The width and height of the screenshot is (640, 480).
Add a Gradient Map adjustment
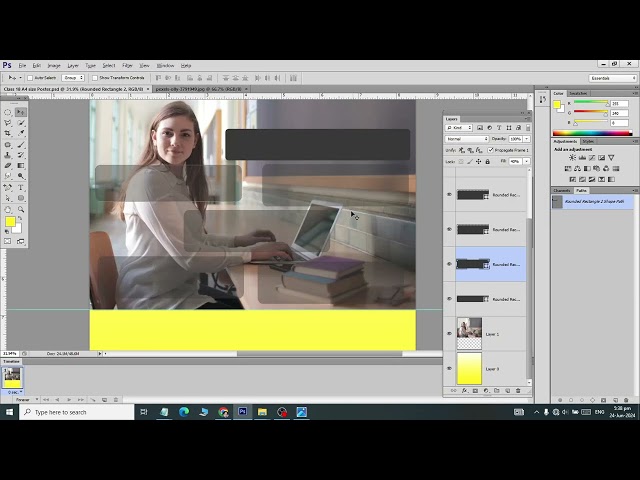tap(611, 179)
